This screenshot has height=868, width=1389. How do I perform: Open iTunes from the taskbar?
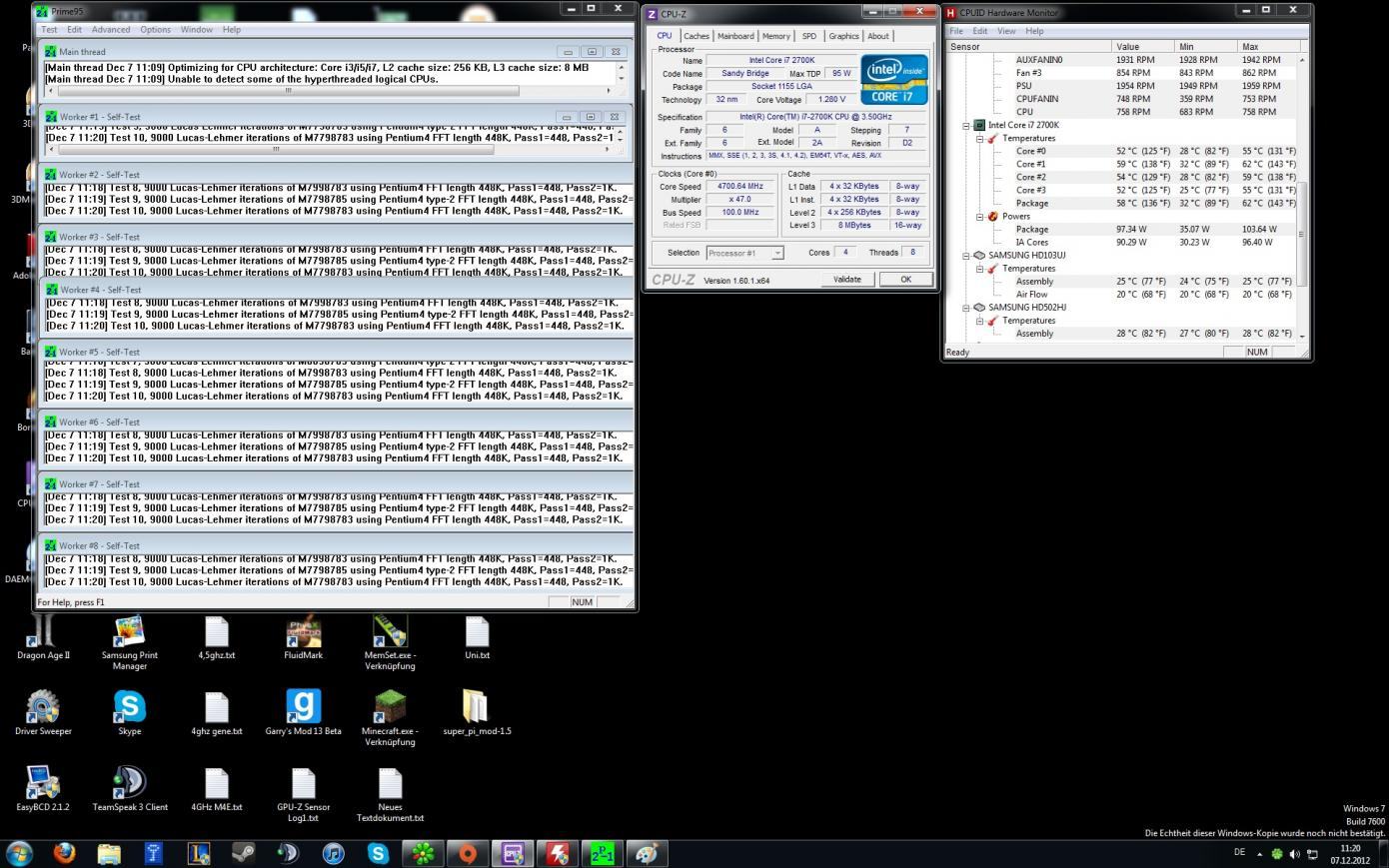point(333,853)
